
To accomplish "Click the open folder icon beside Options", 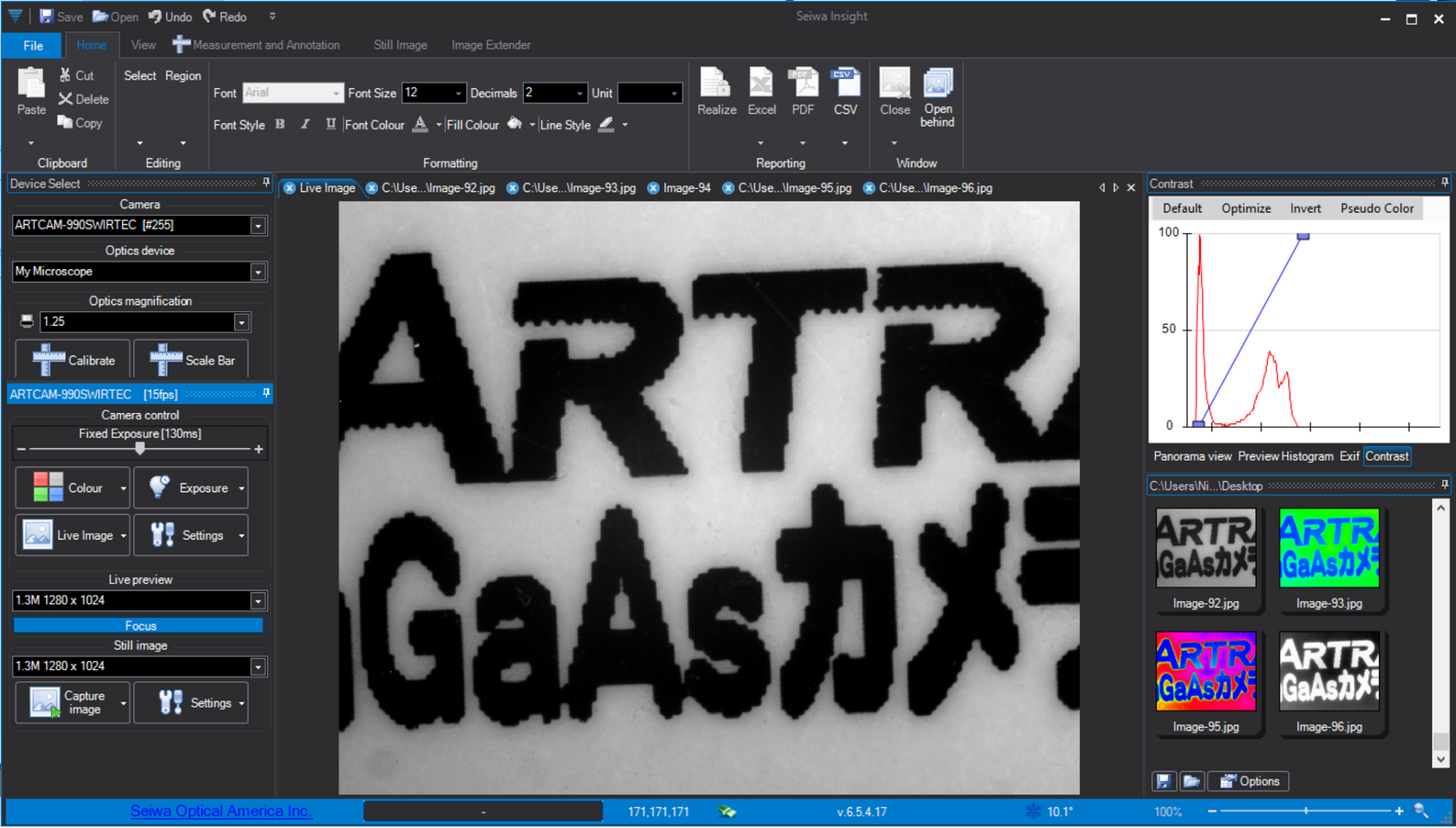I will point(1191,781).
